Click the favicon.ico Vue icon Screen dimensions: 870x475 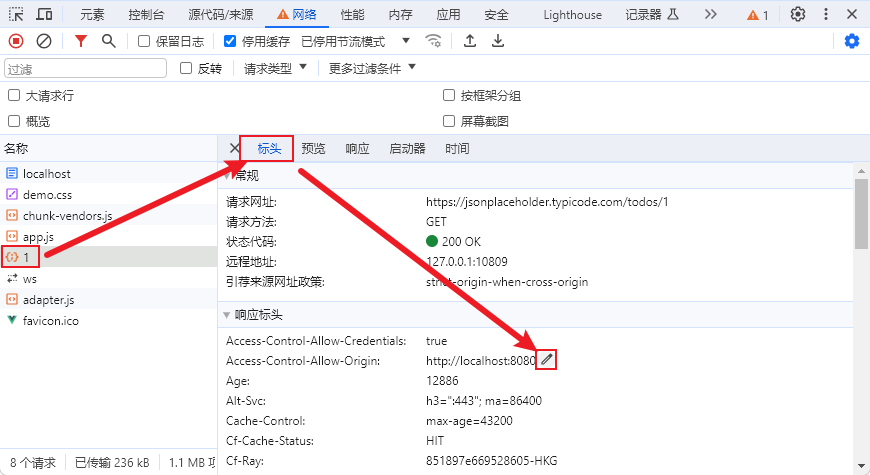coord(12,320)
